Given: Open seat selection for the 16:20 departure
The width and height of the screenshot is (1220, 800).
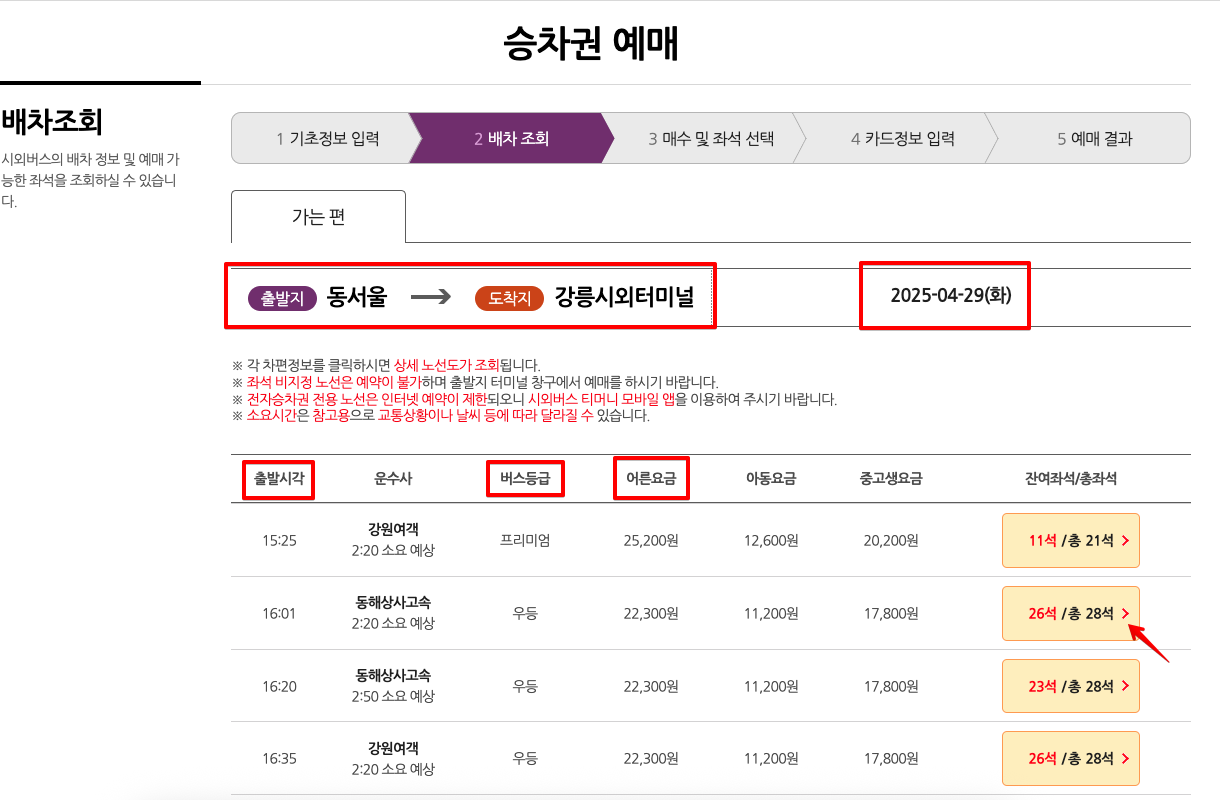Looking at the screenshot, I should (x=1070, y=685).
